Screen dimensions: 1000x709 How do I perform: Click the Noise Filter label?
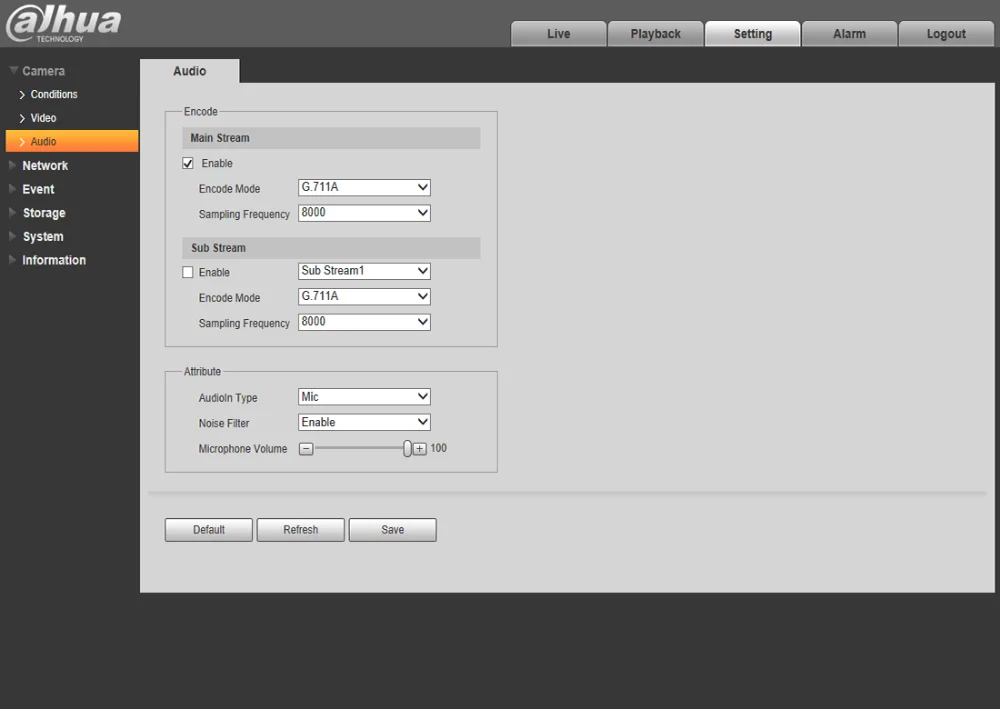point(224,423)
